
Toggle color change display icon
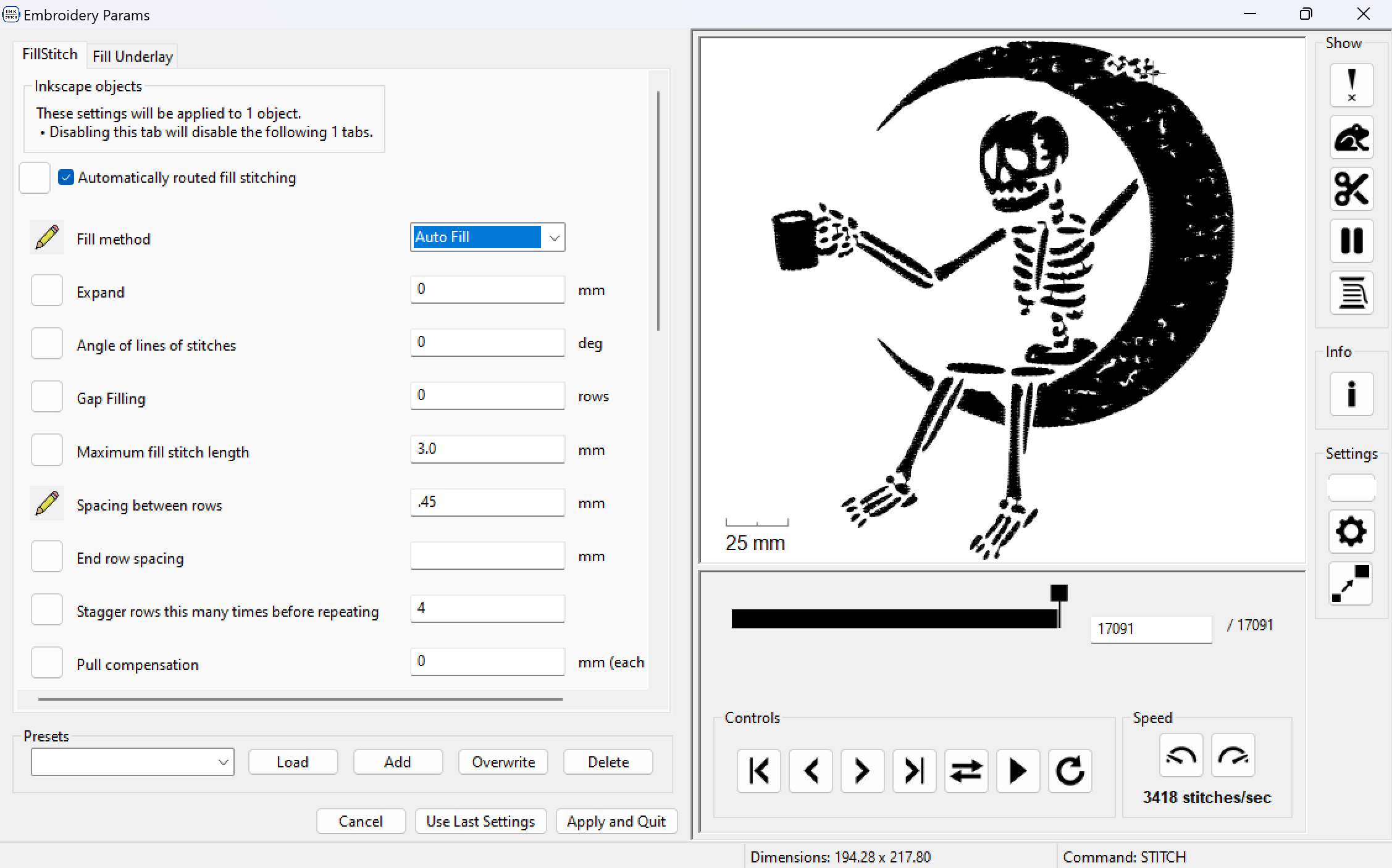[1351, 293]
